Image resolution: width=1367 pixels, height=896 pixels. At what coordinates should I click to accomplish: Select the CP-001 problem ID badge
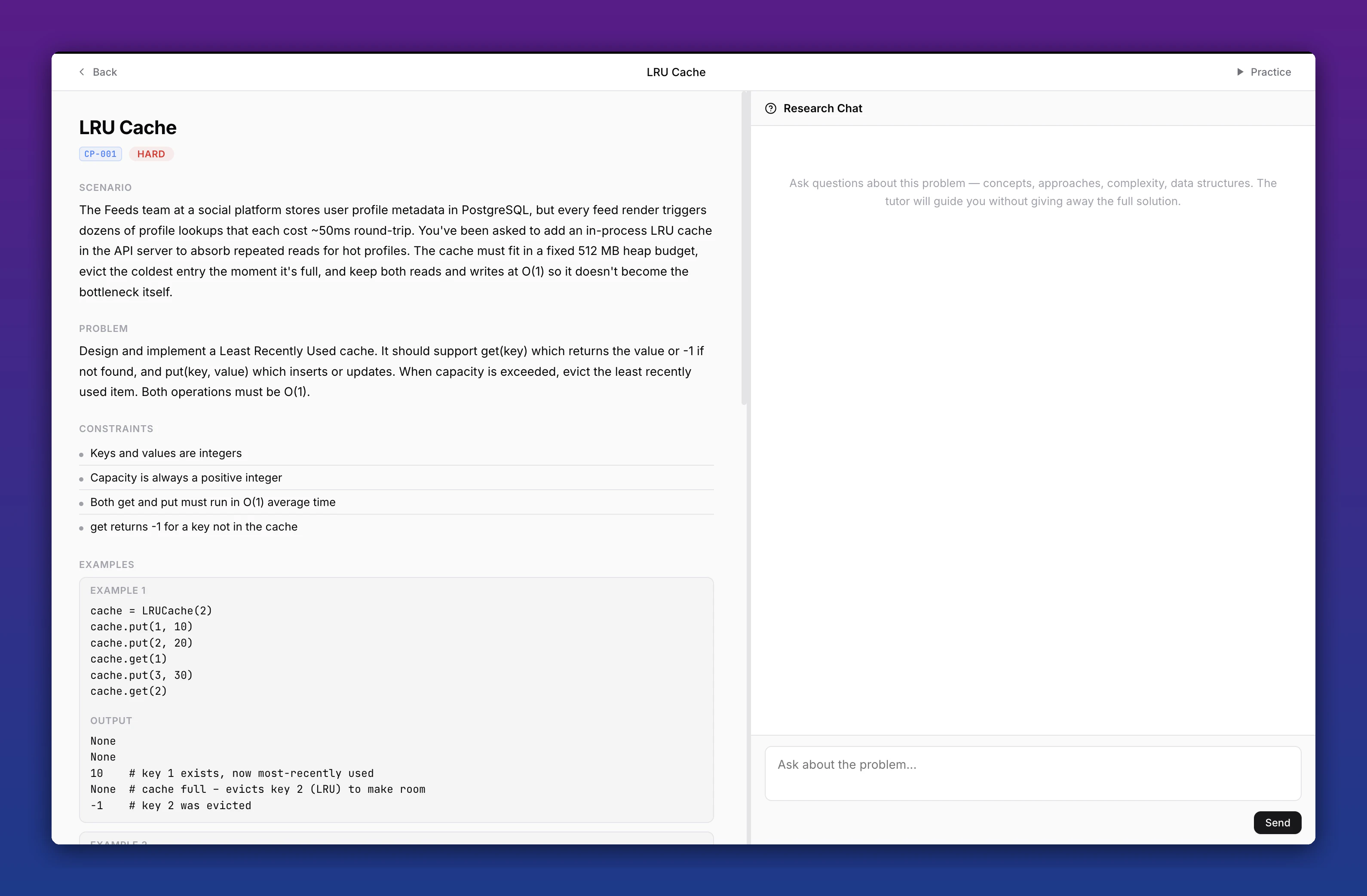point(100,154)
